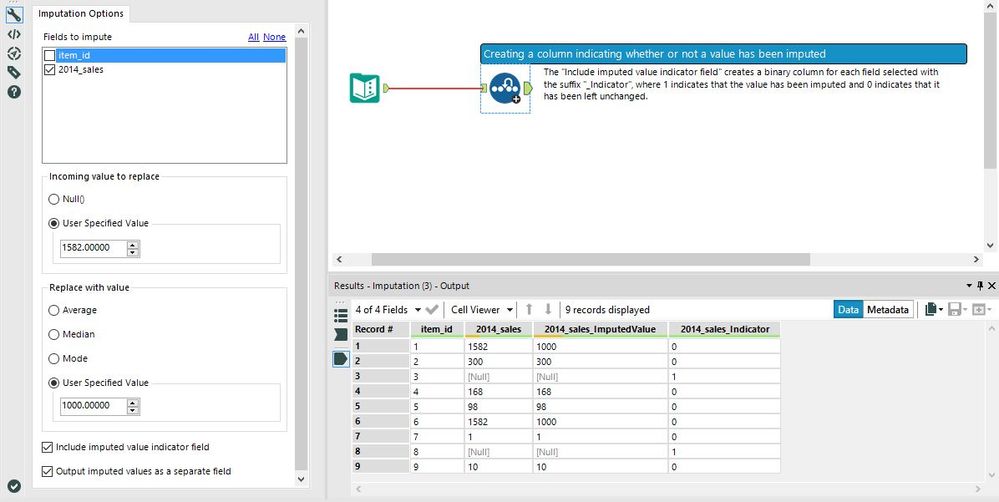
Task: Select the Input Data book tool on canvas
Action: (x=364, y=89)
